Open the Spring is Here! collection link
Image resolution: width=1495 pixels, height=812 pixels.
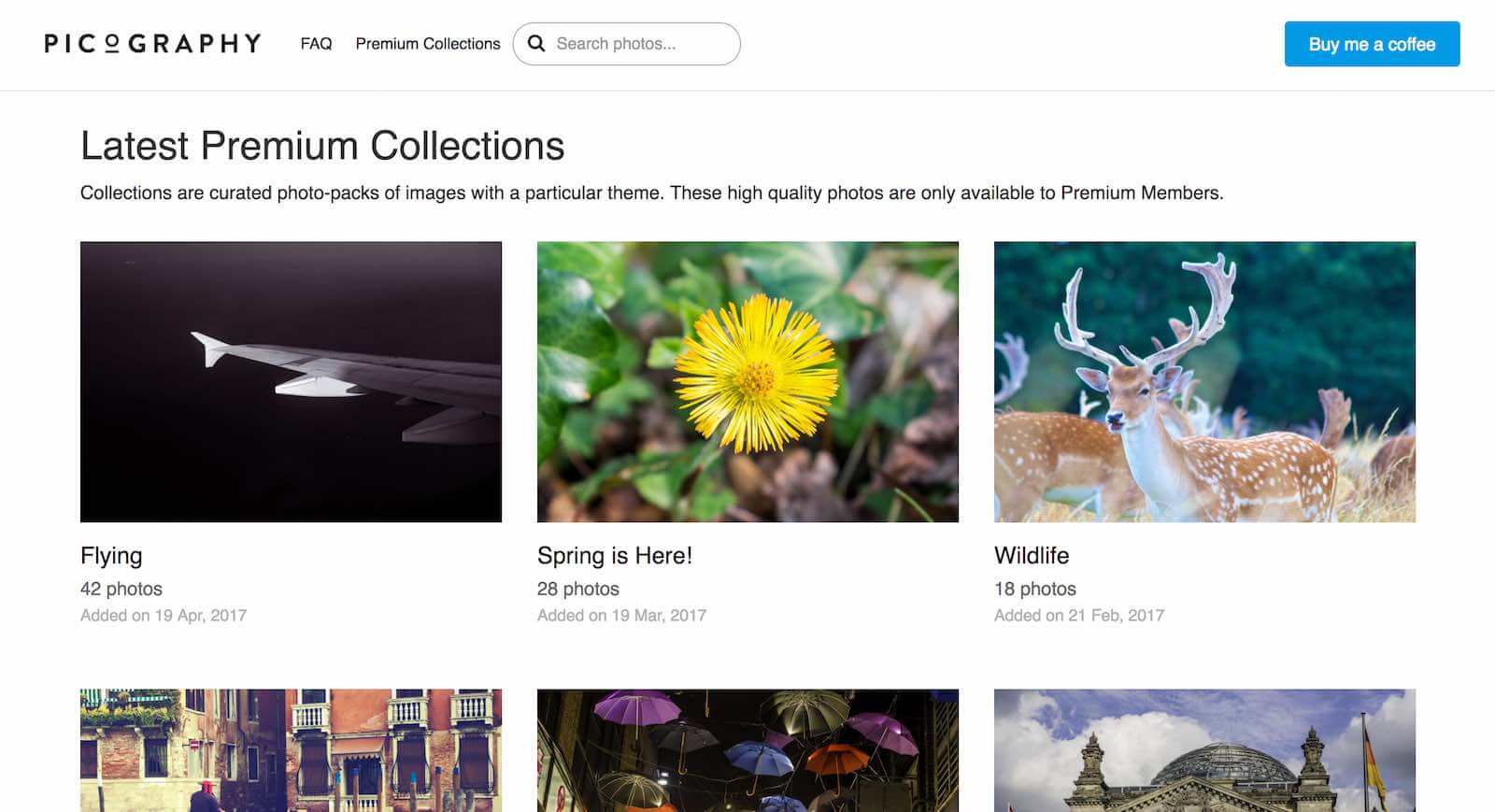[614, 555]
